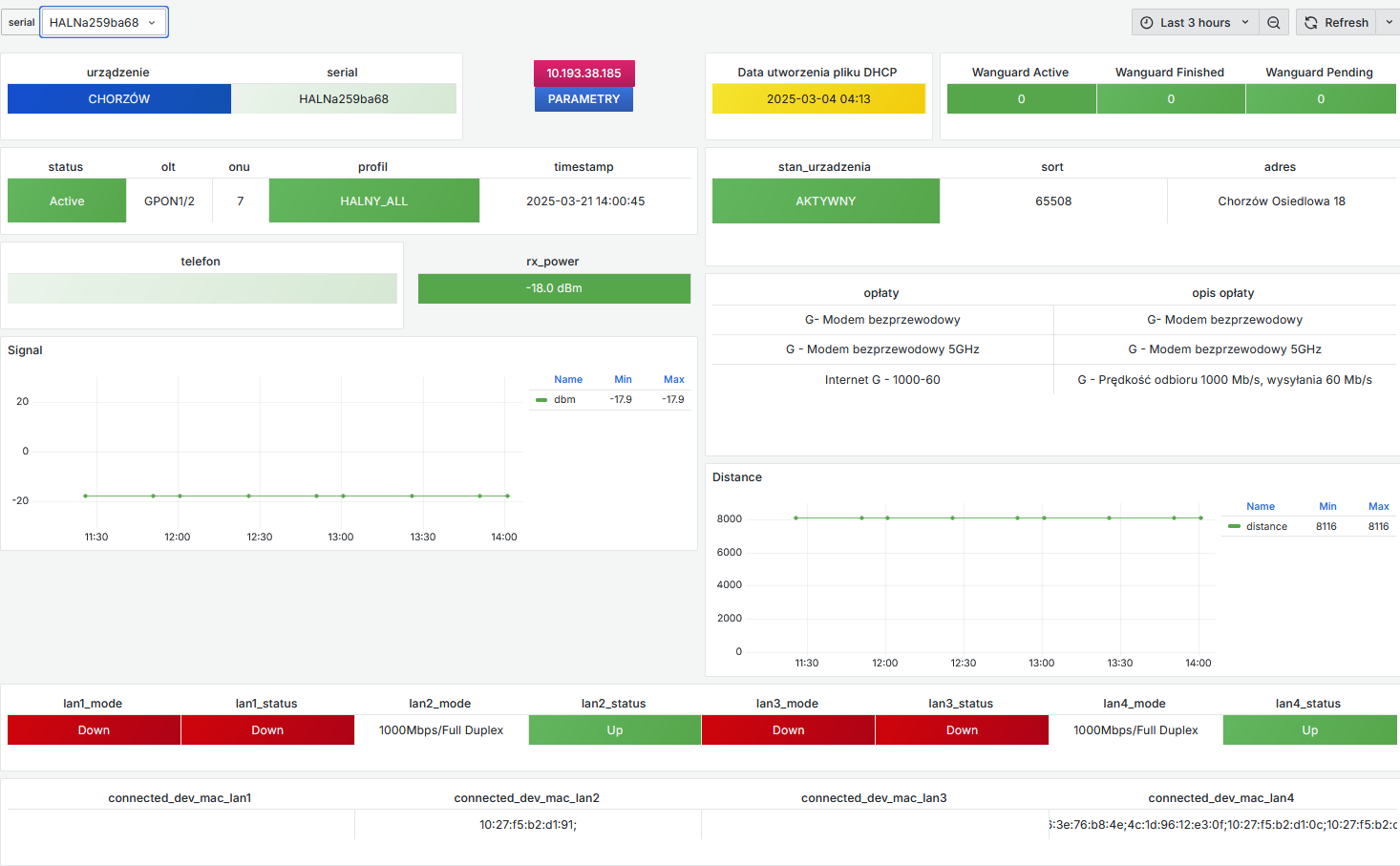The image size is (1400, 866).
Task: Sort Signal legend by Max column
Action: 673,380
